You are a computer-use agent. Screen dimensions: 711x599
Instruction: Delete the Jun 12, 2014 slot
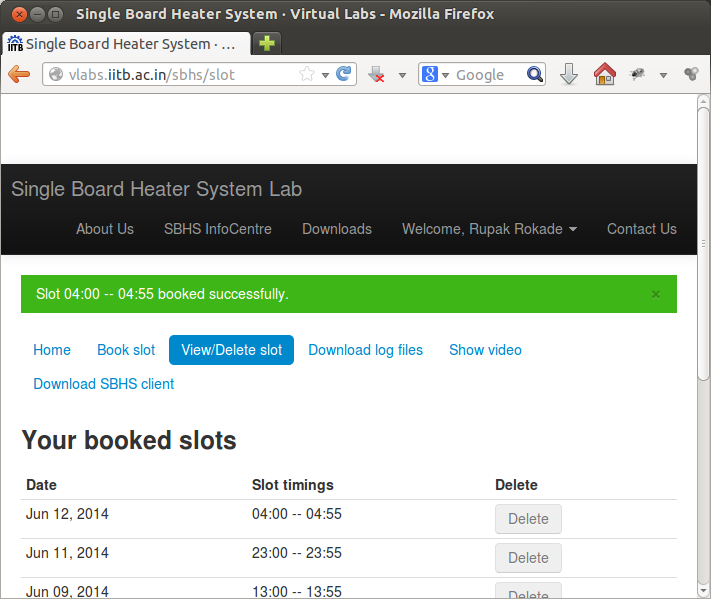point(528,519)
